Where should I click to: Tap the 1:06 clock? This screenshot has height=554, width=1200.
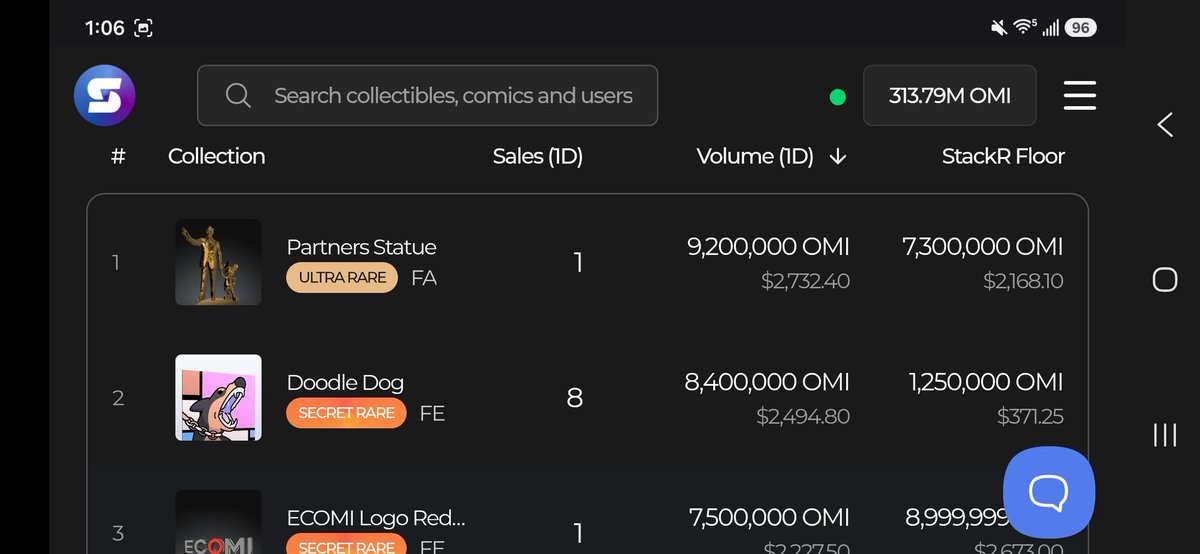[x=105, y=28]
